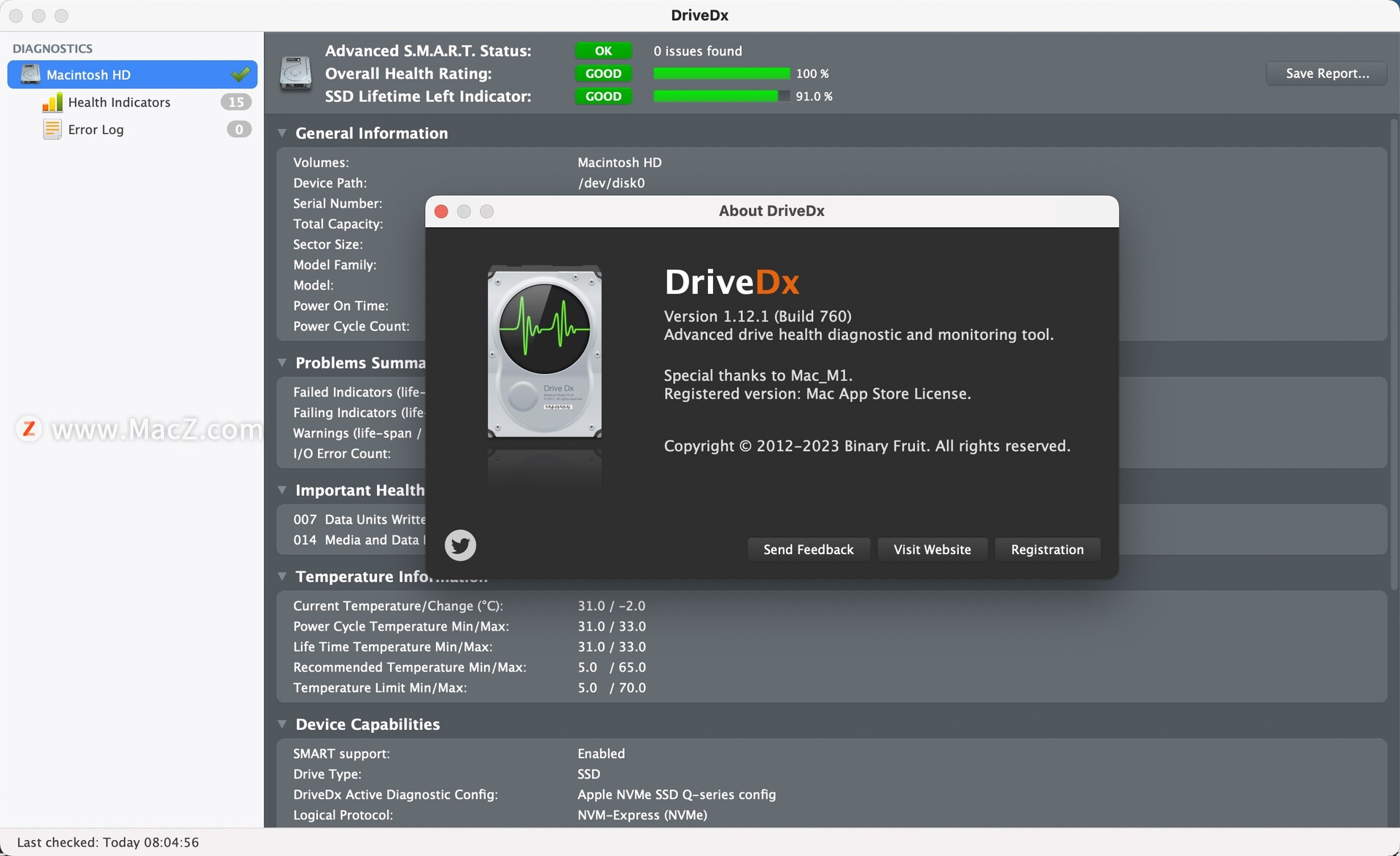Click the 'I/O Error Count:' label

[x=342, y=454]
